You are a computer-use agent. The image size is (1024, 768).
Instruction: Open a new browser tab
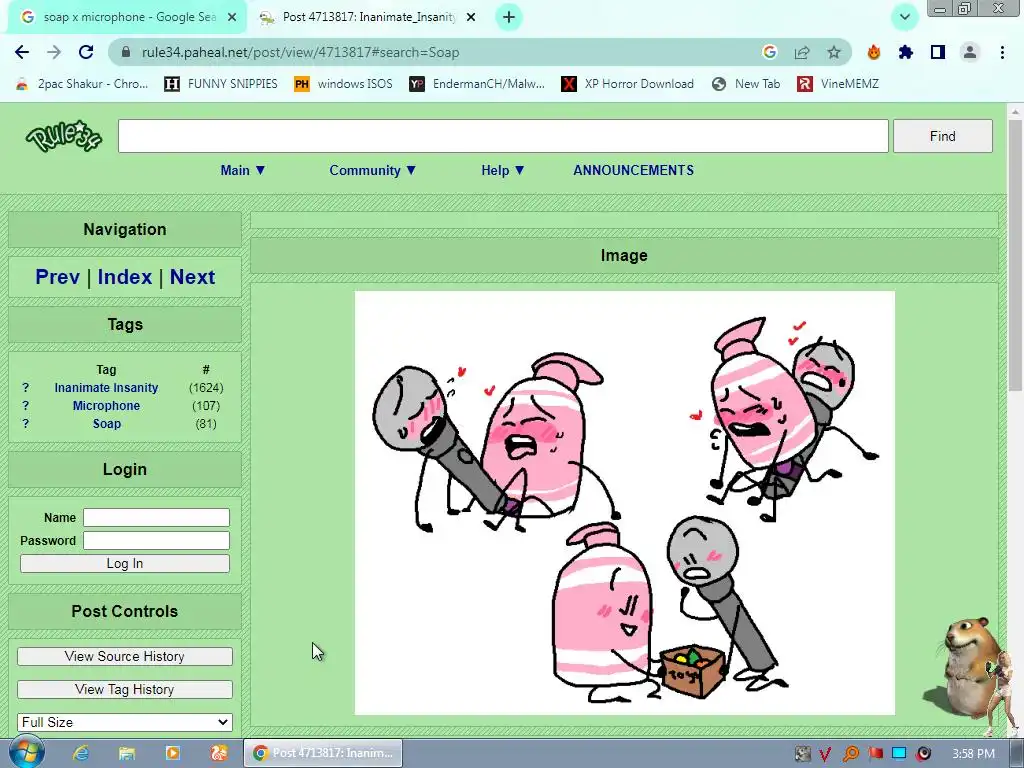(x=509, y=17)
